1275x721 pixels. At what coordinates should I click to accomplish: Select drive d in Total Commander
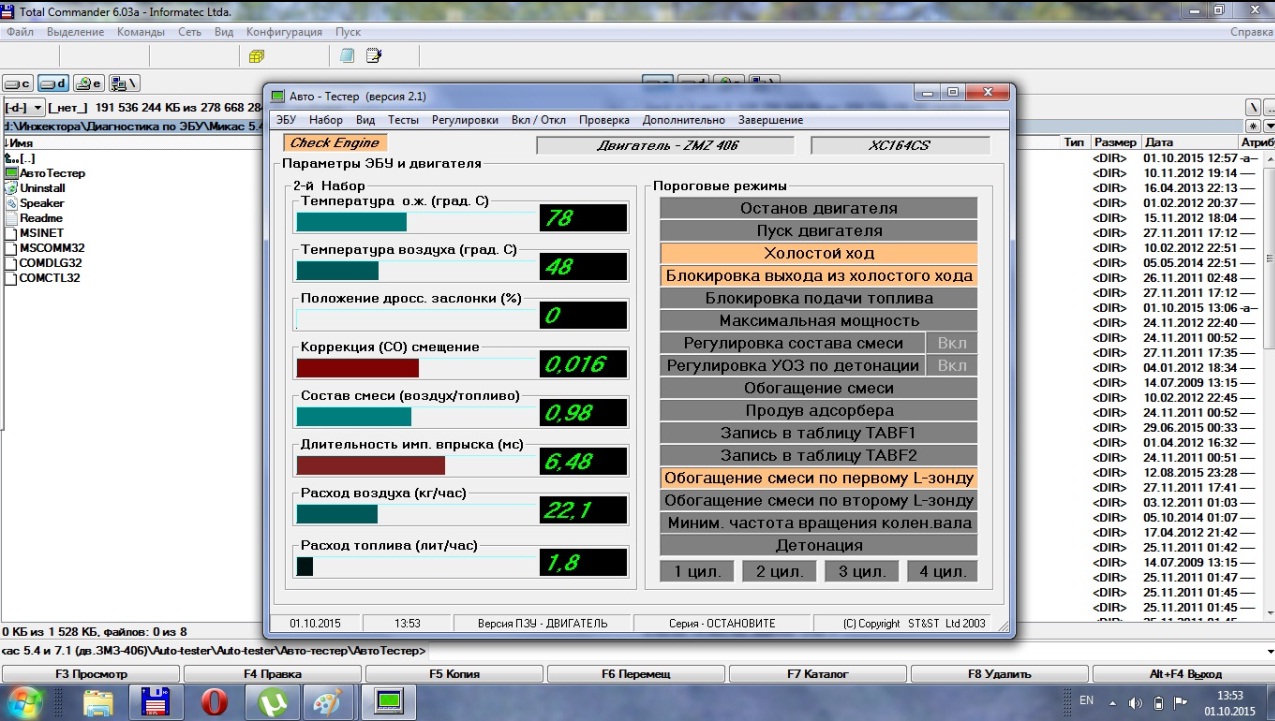[54, 84]
